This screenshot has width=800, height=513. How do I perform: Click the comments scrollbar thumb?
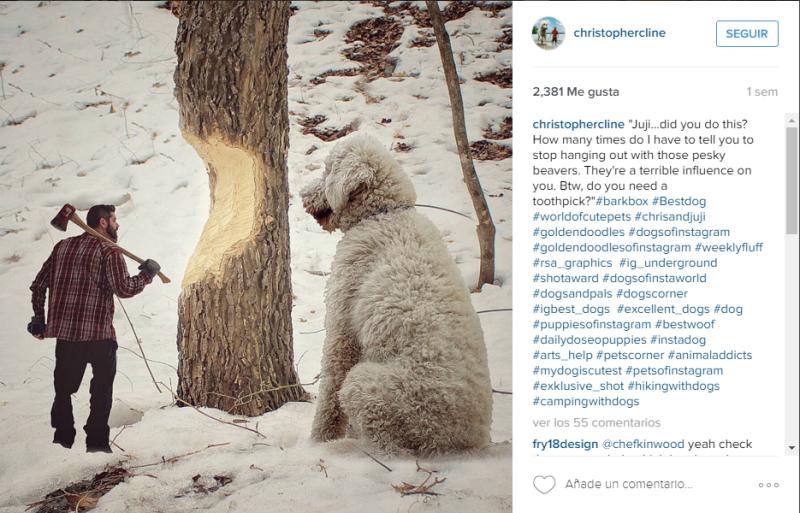click(x=792, y=181)
